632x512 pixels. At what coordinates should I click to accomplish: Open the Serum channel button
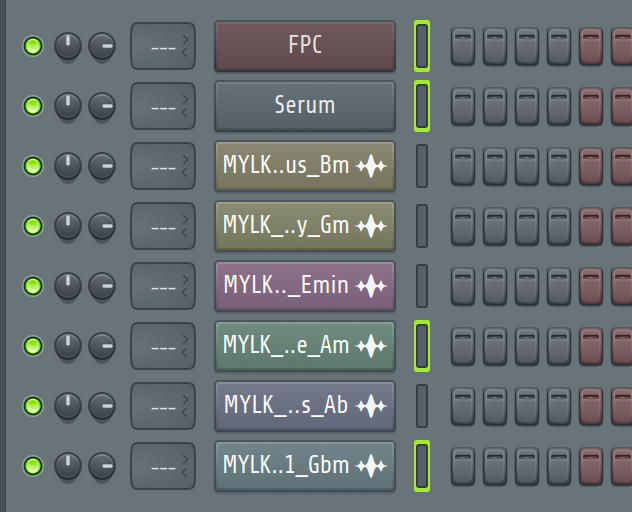pos(305,106)
